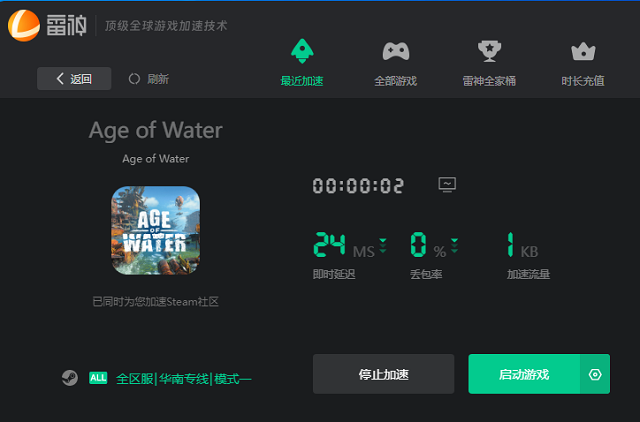Viewport: 640px width, 422px height.
Task: Launch the game with 启动游戏 button
Action: (524, 374)
